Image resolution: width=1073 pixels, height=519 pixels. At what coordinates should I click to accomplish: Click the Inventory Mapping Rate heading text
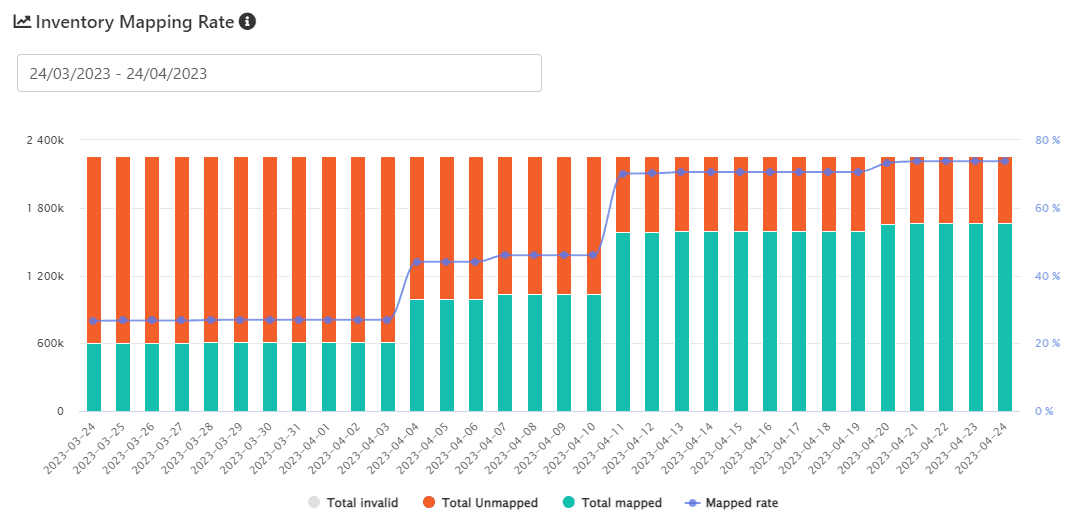[x=134, y=21]
